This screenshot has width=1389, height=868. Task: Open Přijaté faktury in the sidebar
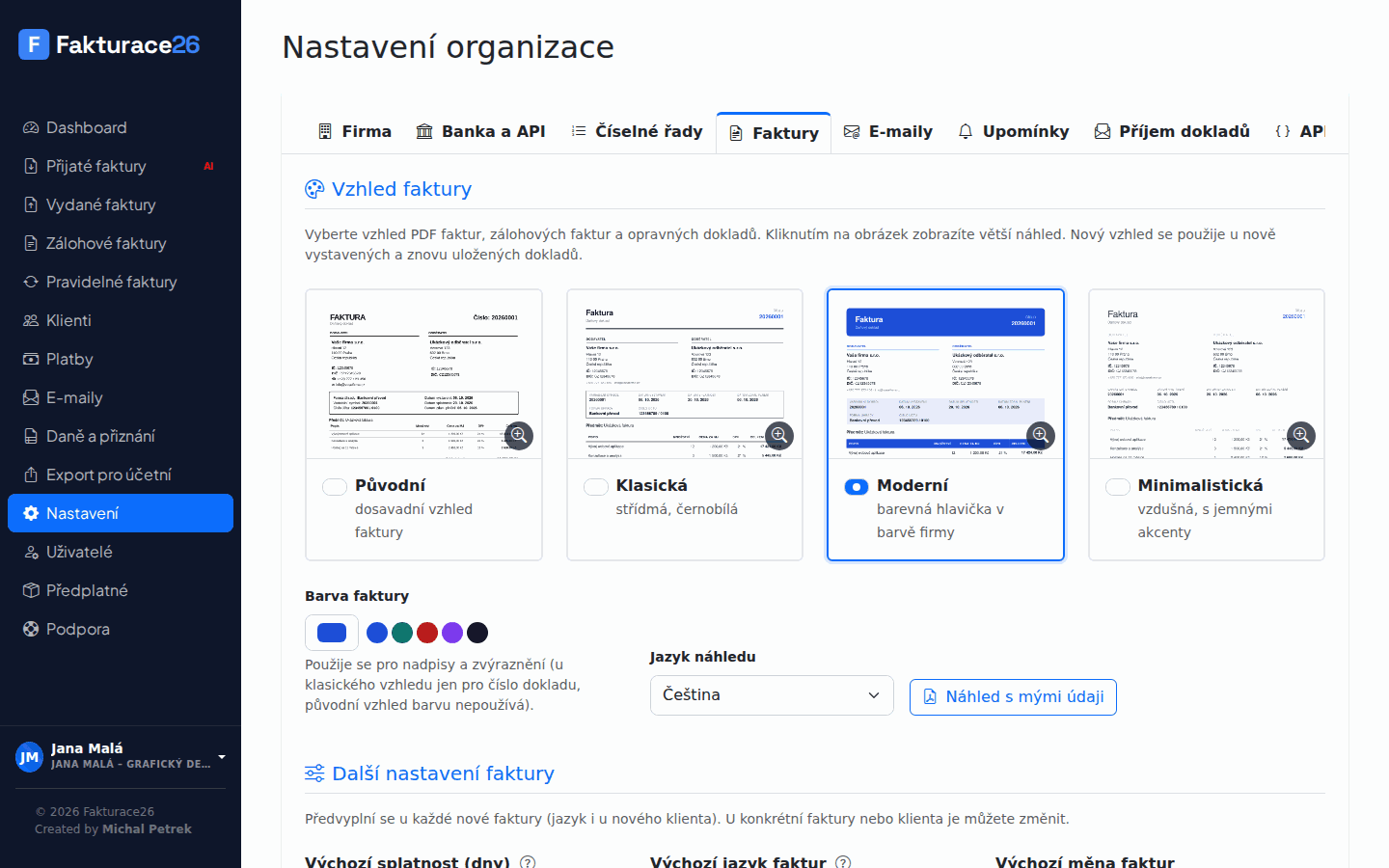pyautogui.click(x=120, y=166)
